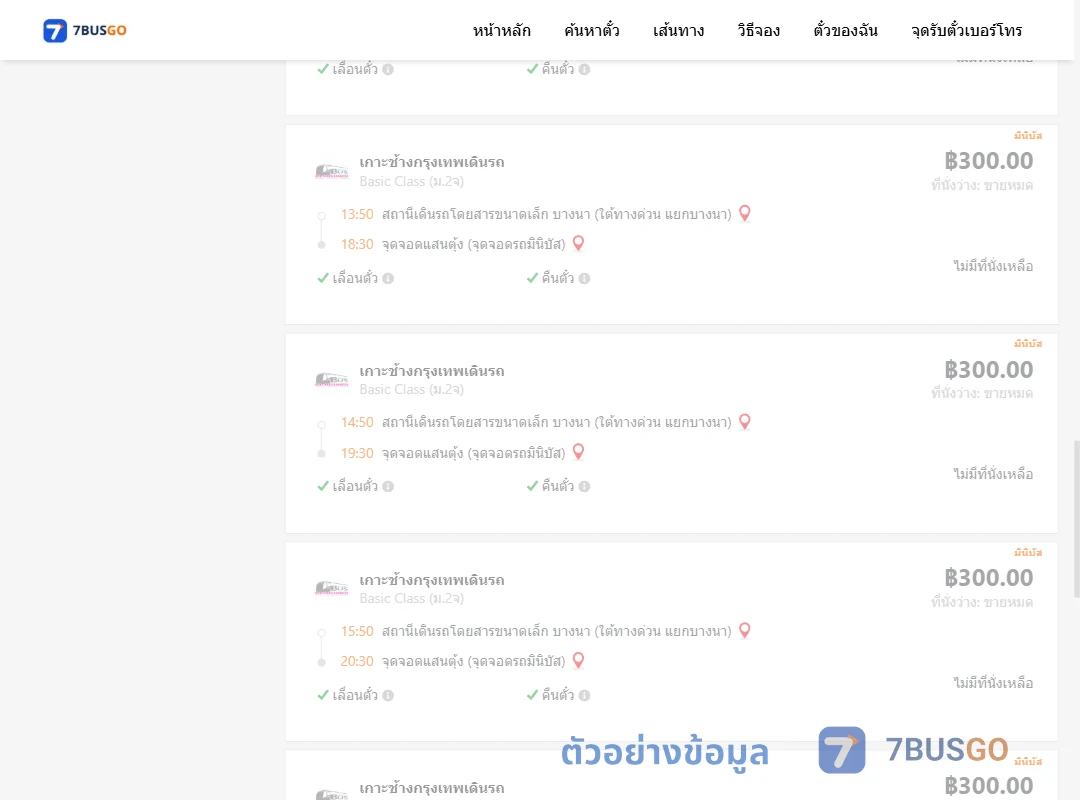The height and width of the screenshot is (800, 1080).
Task: Click จุดจอดแสนตุ้ง stop name in 20:30 row
Action: point(473,662)
